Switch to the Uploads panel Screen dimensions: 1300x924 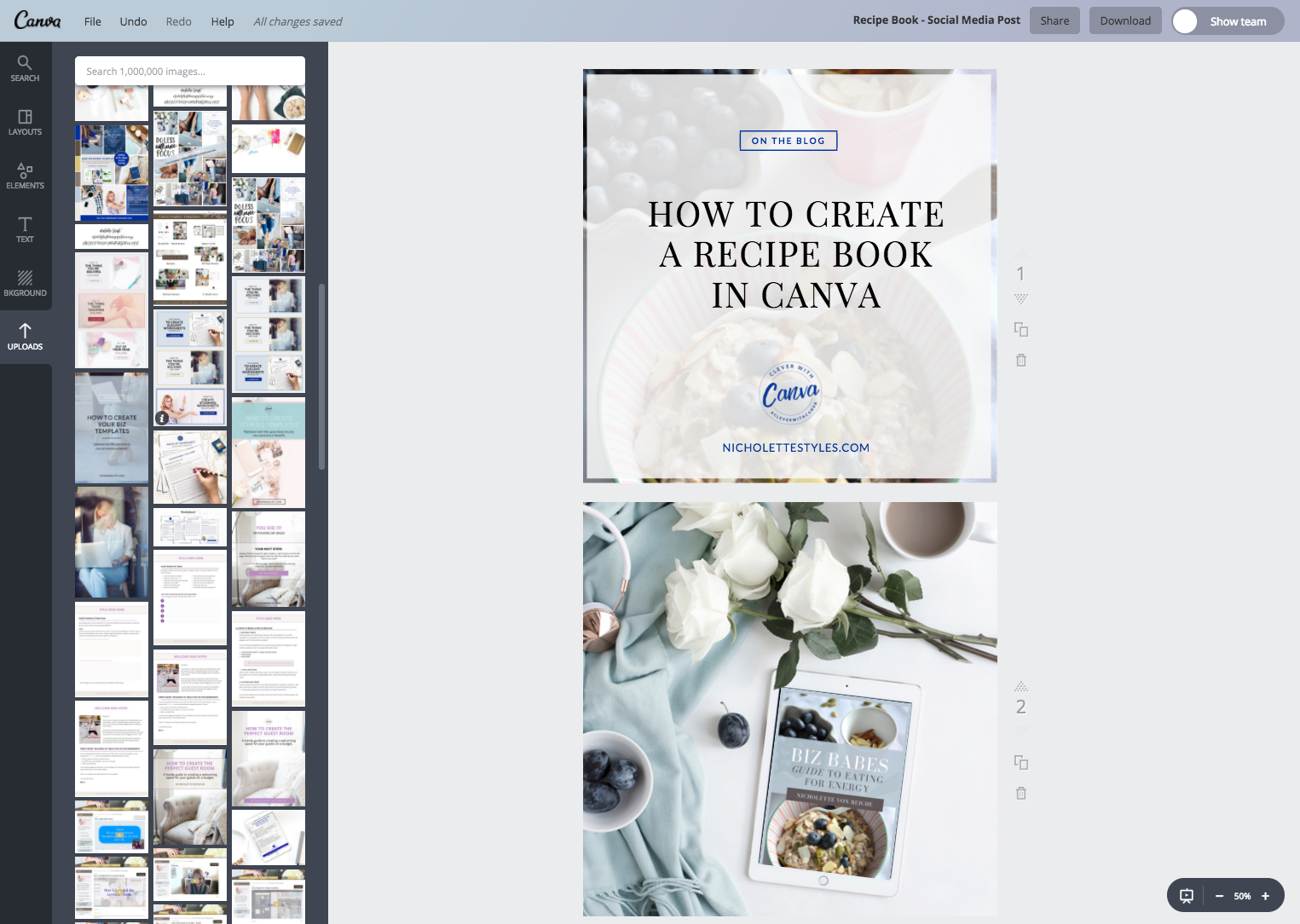pyautogui.click(x=25, y=337)
